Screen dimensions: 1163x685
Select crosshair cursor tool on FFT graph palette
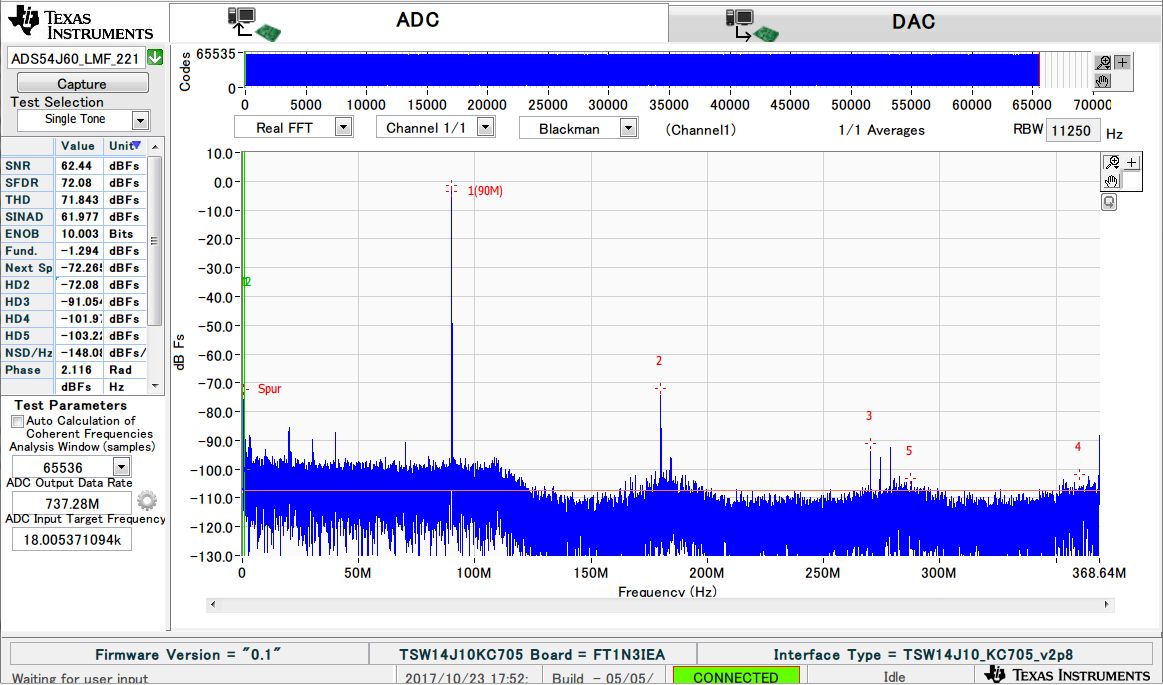[x=1131, y=162]
